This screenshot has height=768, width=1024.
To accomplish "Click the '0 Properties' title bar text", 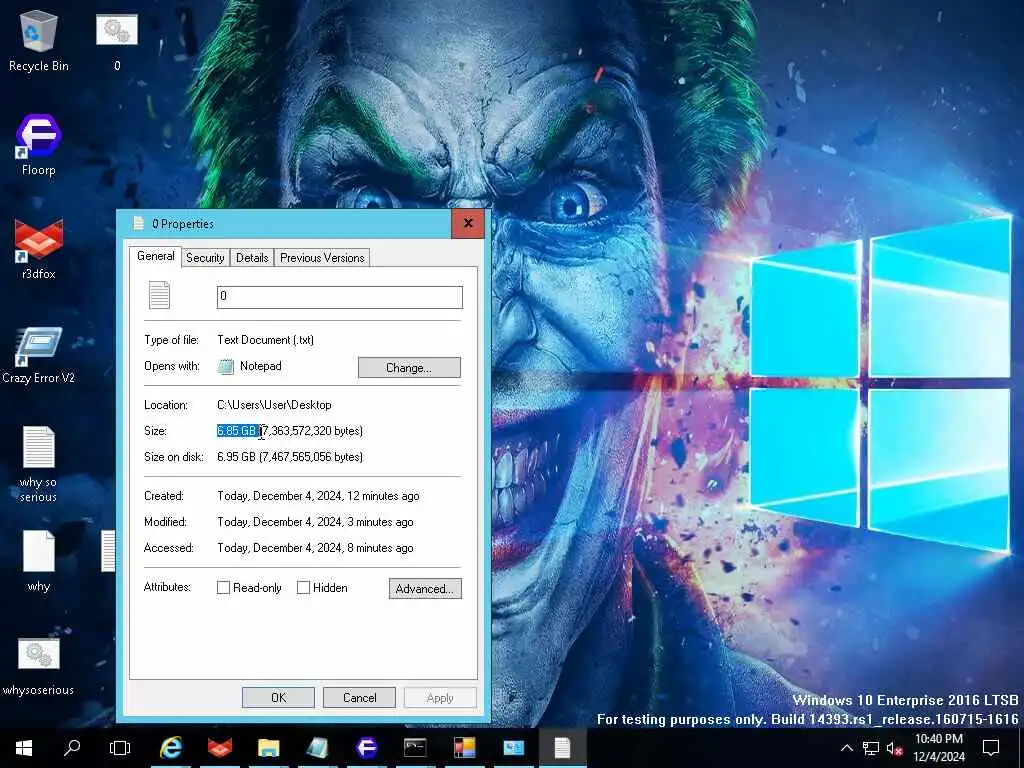I will coord(183,224).
